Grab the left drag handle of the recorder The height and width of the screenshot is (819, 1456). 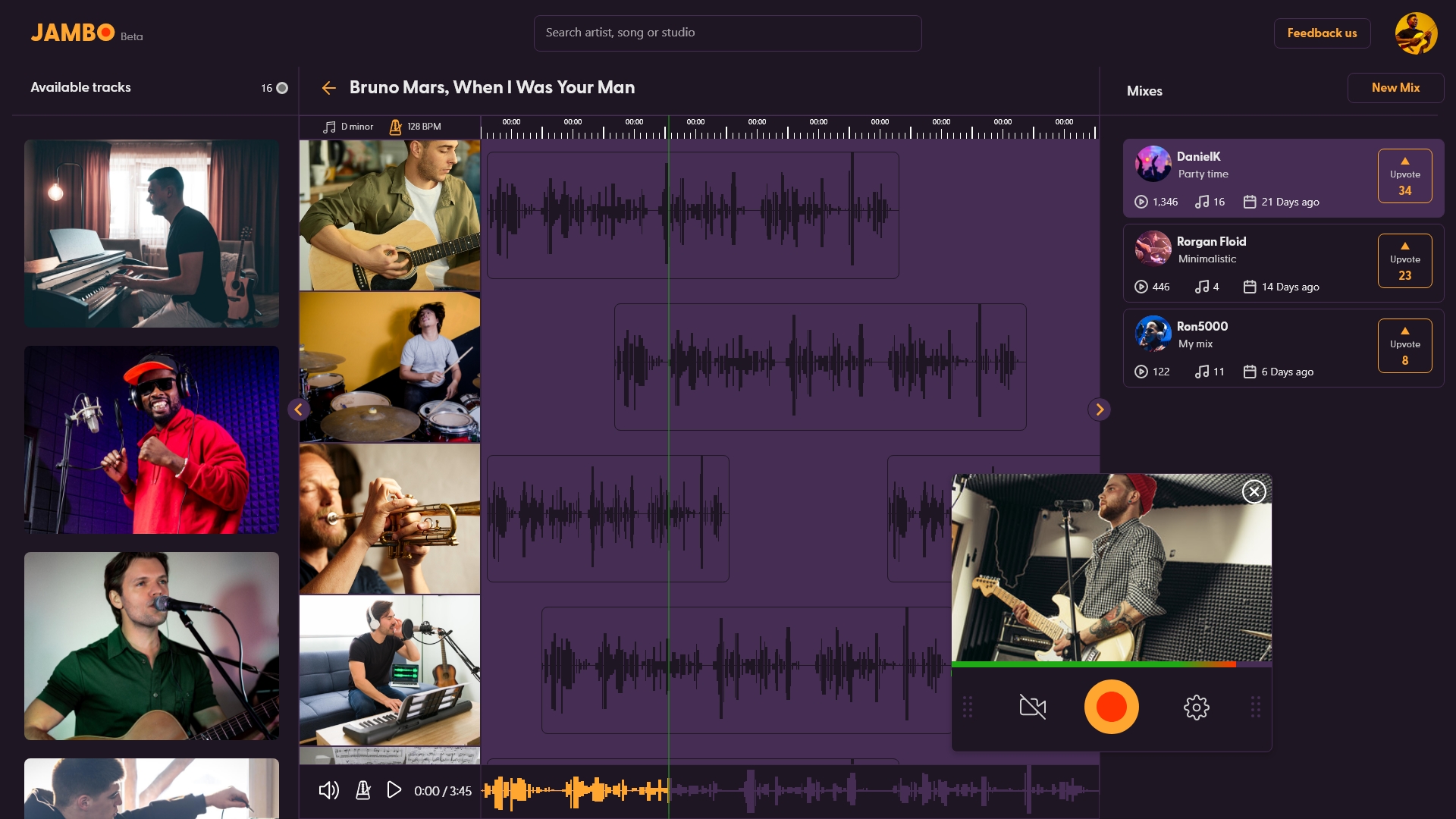(x=968, y=707)
